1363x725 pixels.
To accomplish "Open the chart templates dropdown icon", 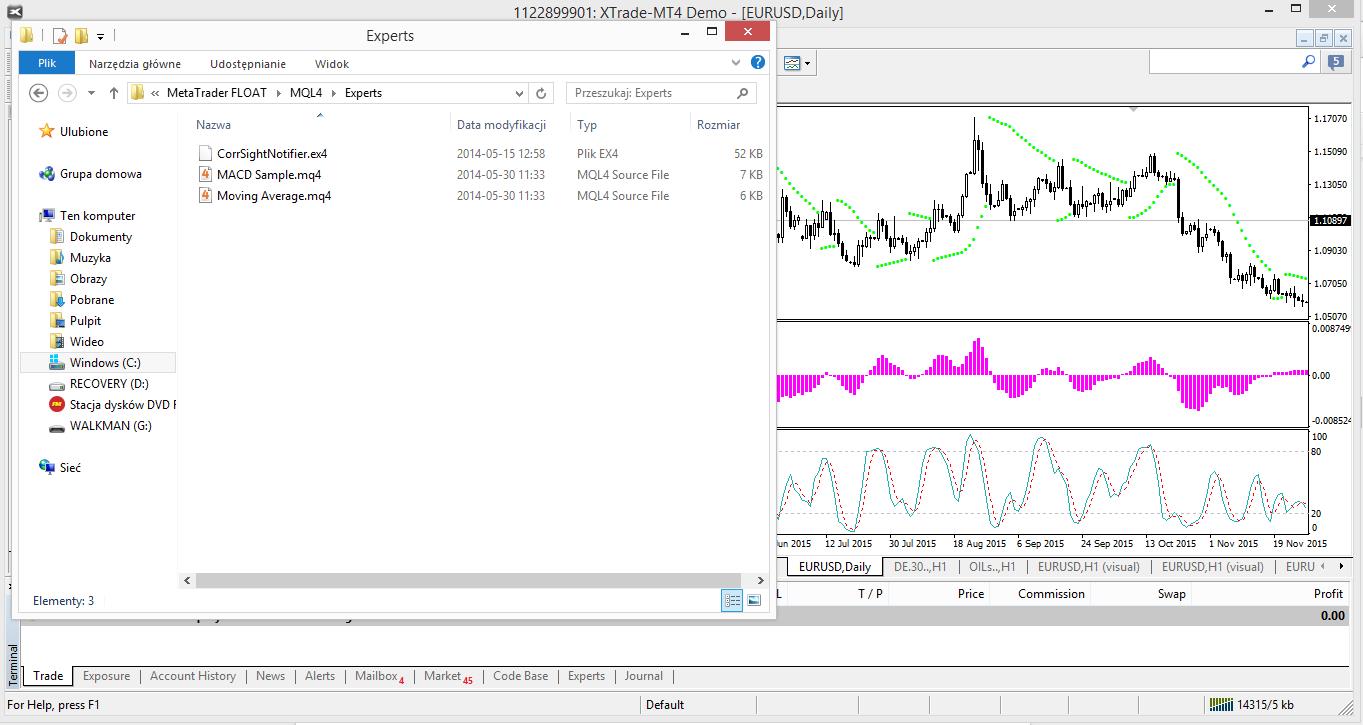I will click(x=797, y=63).
